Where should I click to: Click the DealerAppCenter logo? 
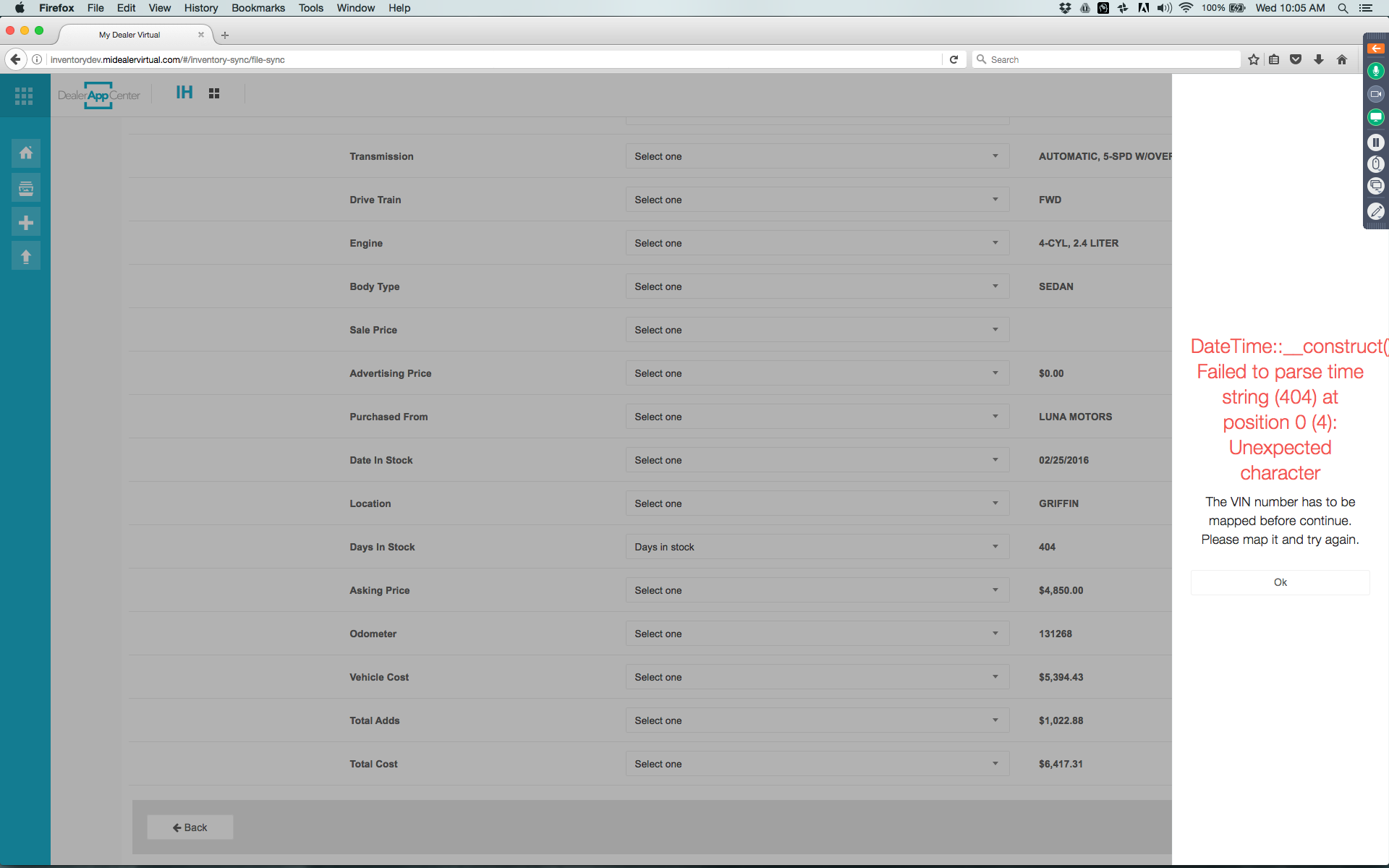(x=99, y=95)
